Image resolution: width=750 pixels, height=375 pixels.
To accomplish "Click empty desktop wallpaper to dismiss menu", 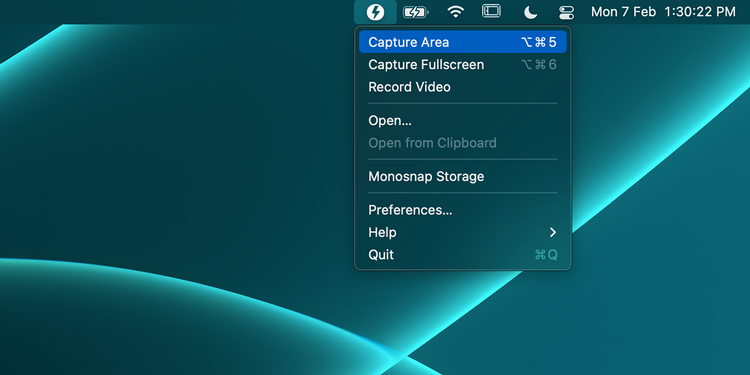I will pyautogui.click(x=167, y=167).
